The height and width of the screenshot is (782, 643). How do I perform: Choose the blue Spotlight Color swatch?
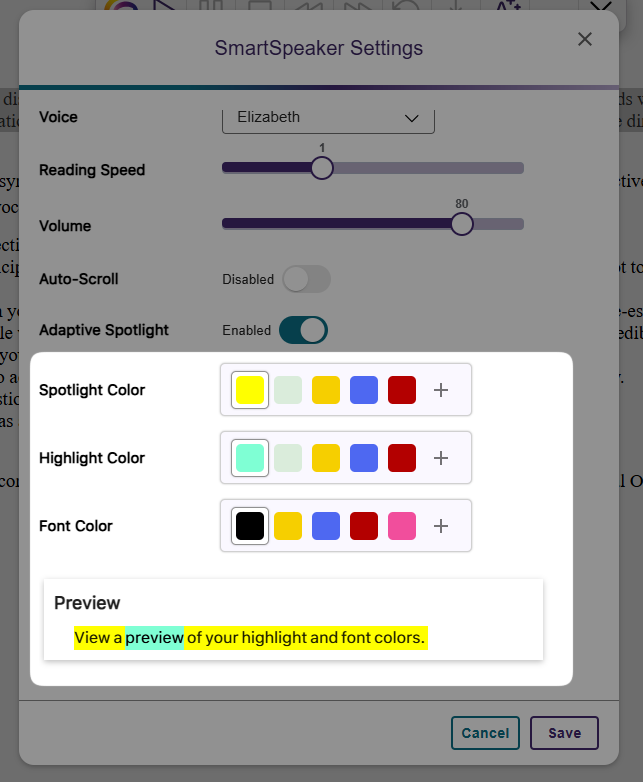point(364,390)
